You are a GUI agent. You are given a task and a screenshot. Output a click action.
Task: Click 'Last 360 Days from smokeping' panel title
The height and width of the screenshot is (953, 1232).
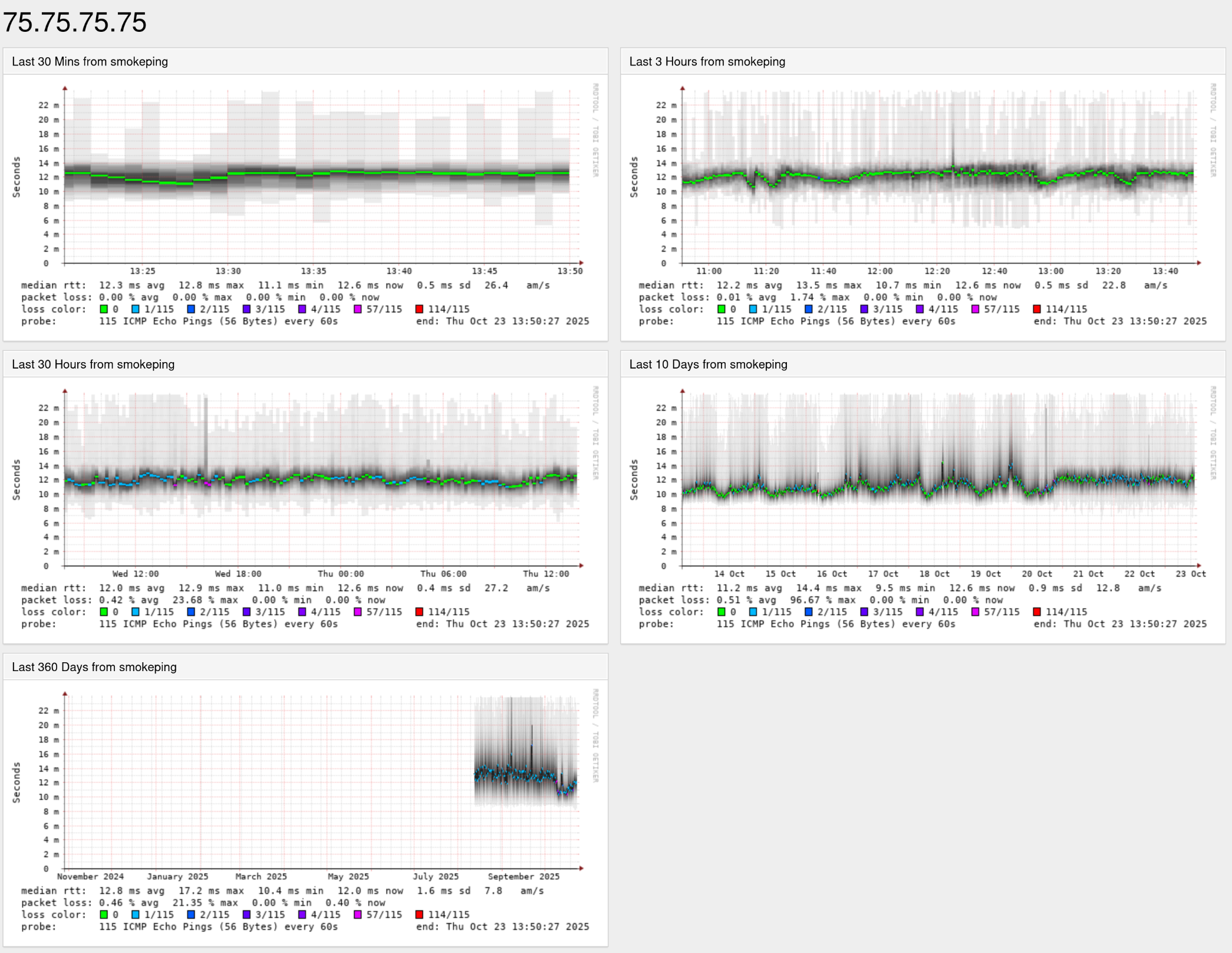[x=94, y=667]
